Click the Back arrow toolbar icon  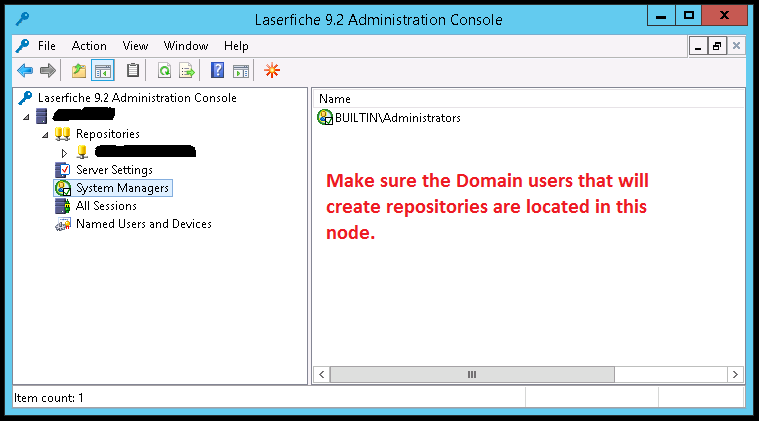tap(25, 71)
